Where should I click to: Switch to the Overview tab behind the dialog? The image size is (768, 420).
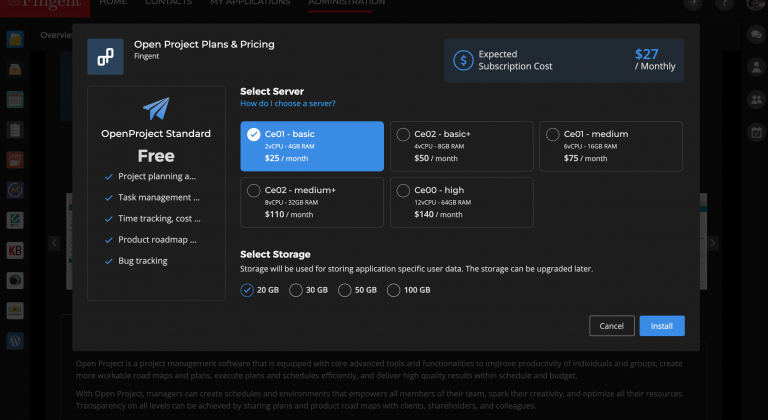click(x=56, y=35)
